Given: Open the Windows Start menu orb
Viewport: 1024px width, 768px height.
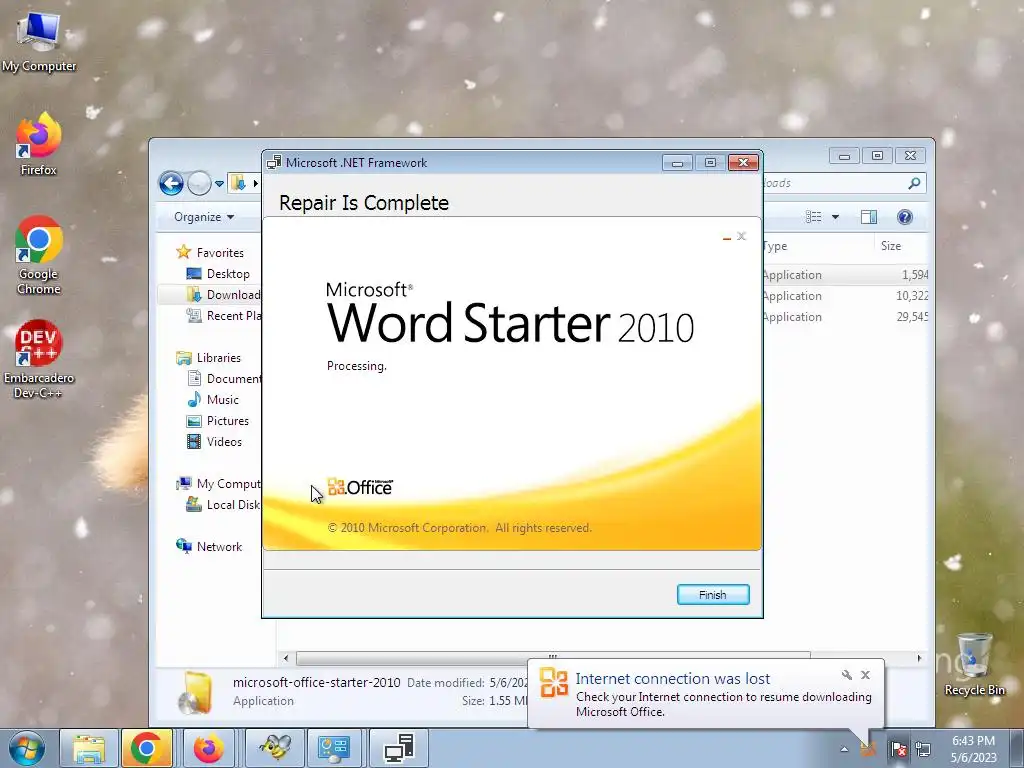Looking at the screenshot, I should pos(27,748).
